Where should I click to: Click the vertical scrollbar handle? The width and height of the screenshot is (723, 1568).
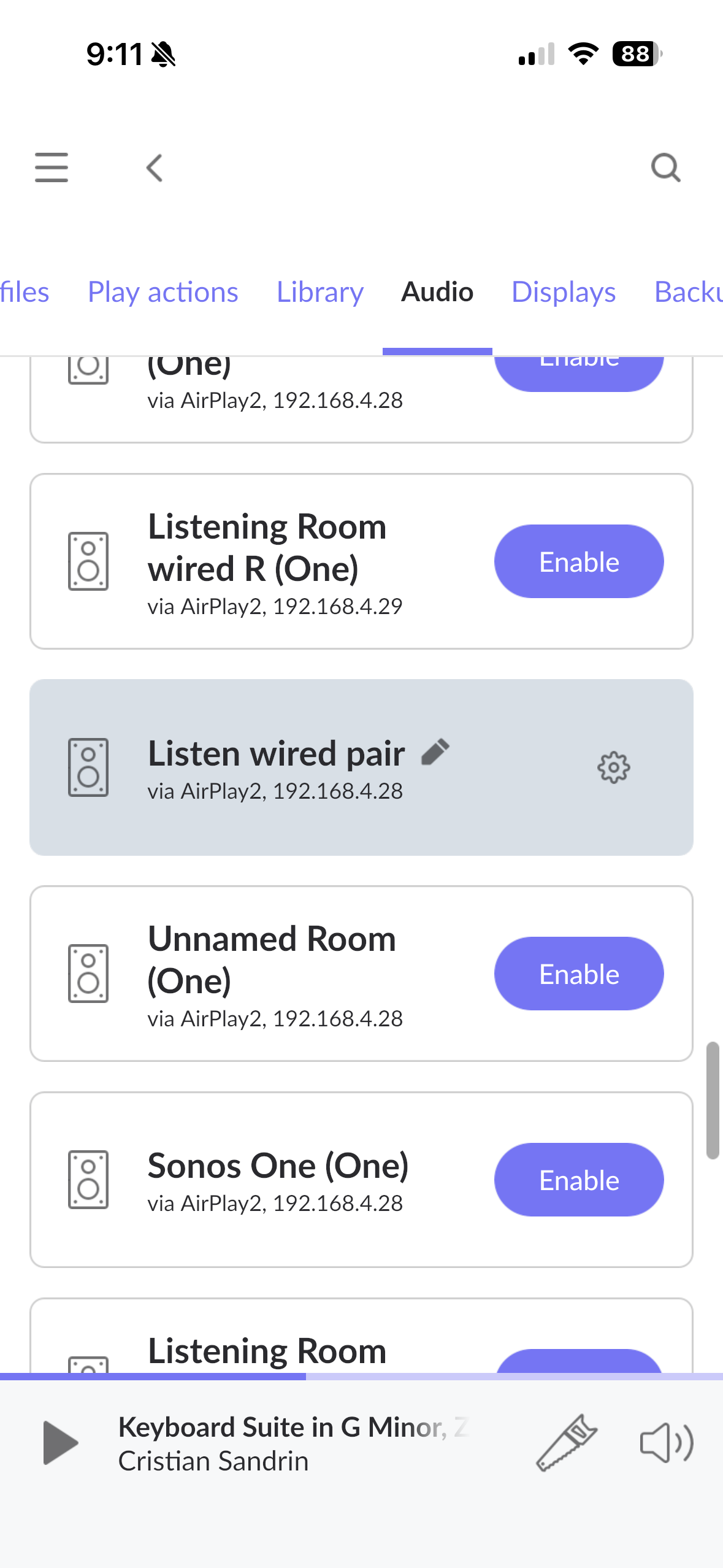(x=712, y=1099)
